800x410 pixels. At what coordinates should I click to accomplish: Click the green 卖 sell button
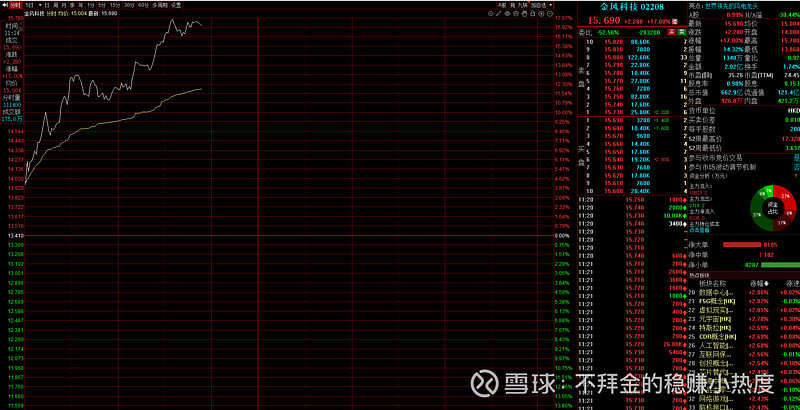[681, 32]
